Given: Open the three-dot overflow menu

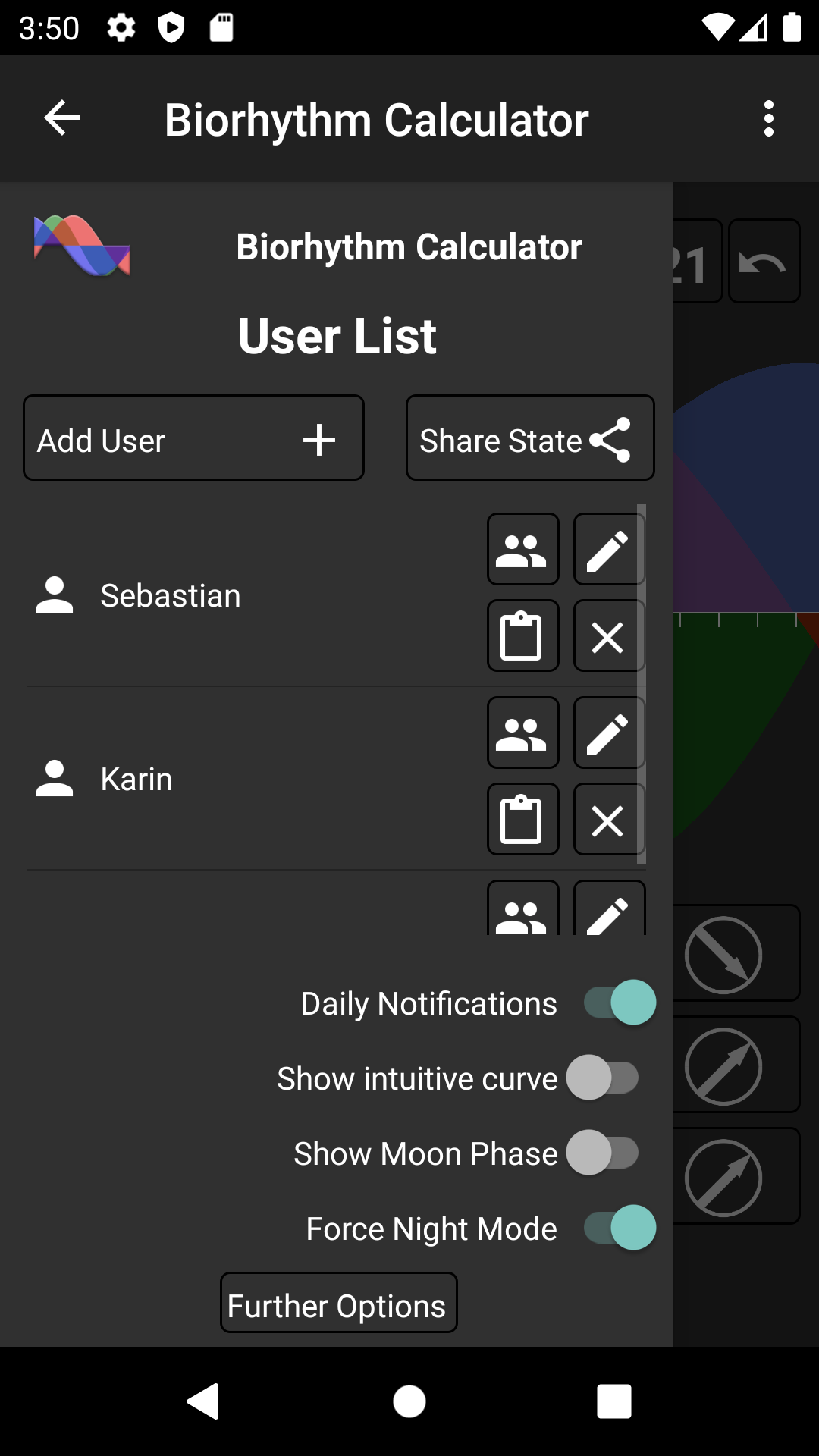Looking at the screenshot, I should click(x=769, y=119).
